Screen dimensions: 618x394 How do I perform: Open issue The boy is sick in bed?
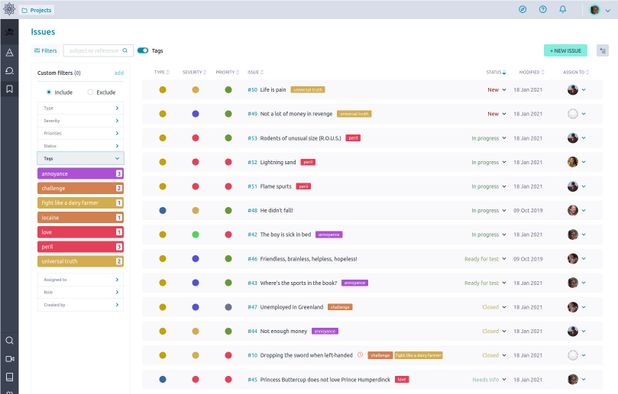pyautogui.click(x=285, y=234)
